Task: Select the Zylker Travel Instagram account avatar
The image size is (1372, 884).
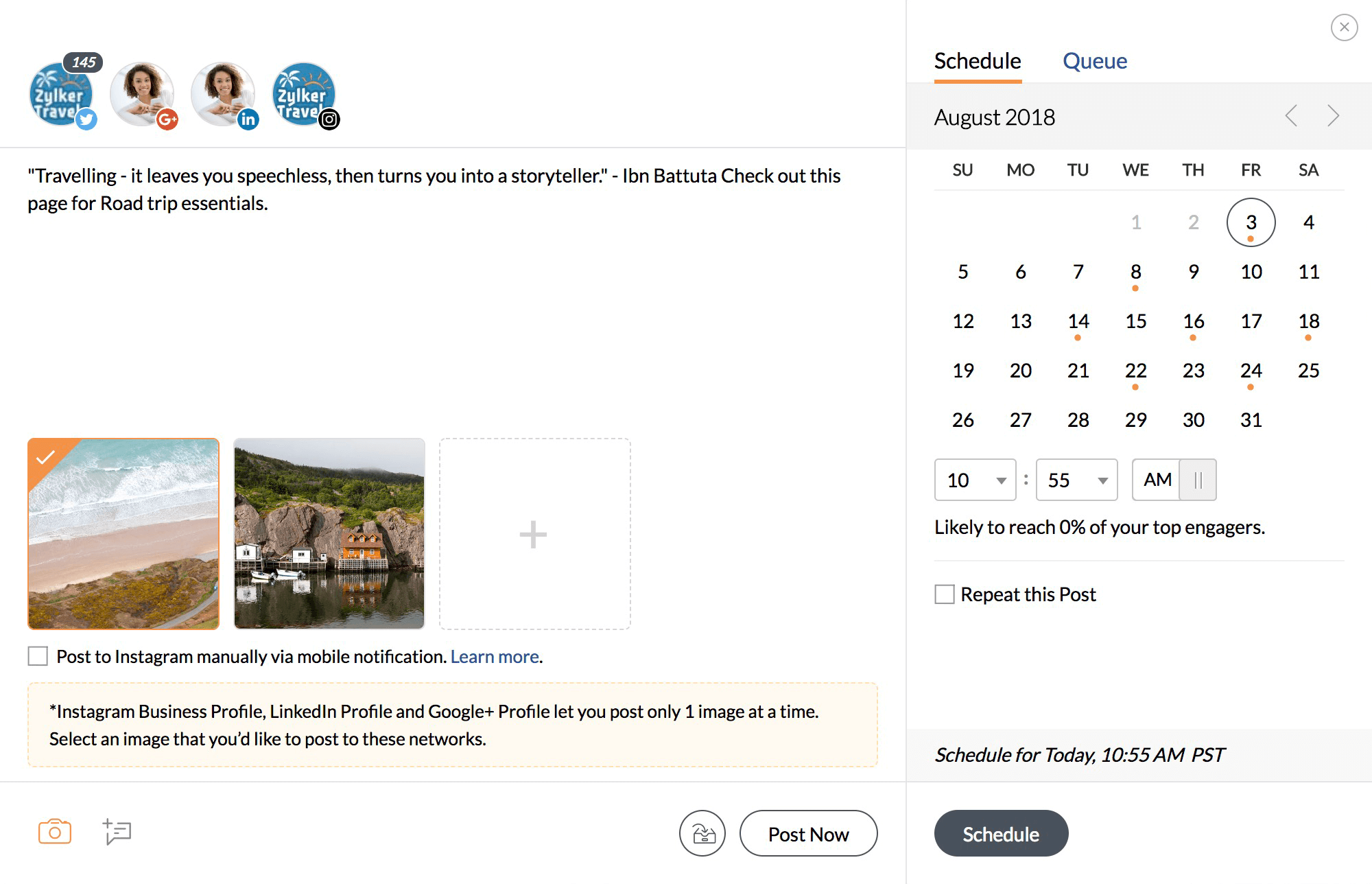Action: pos(304,95)
